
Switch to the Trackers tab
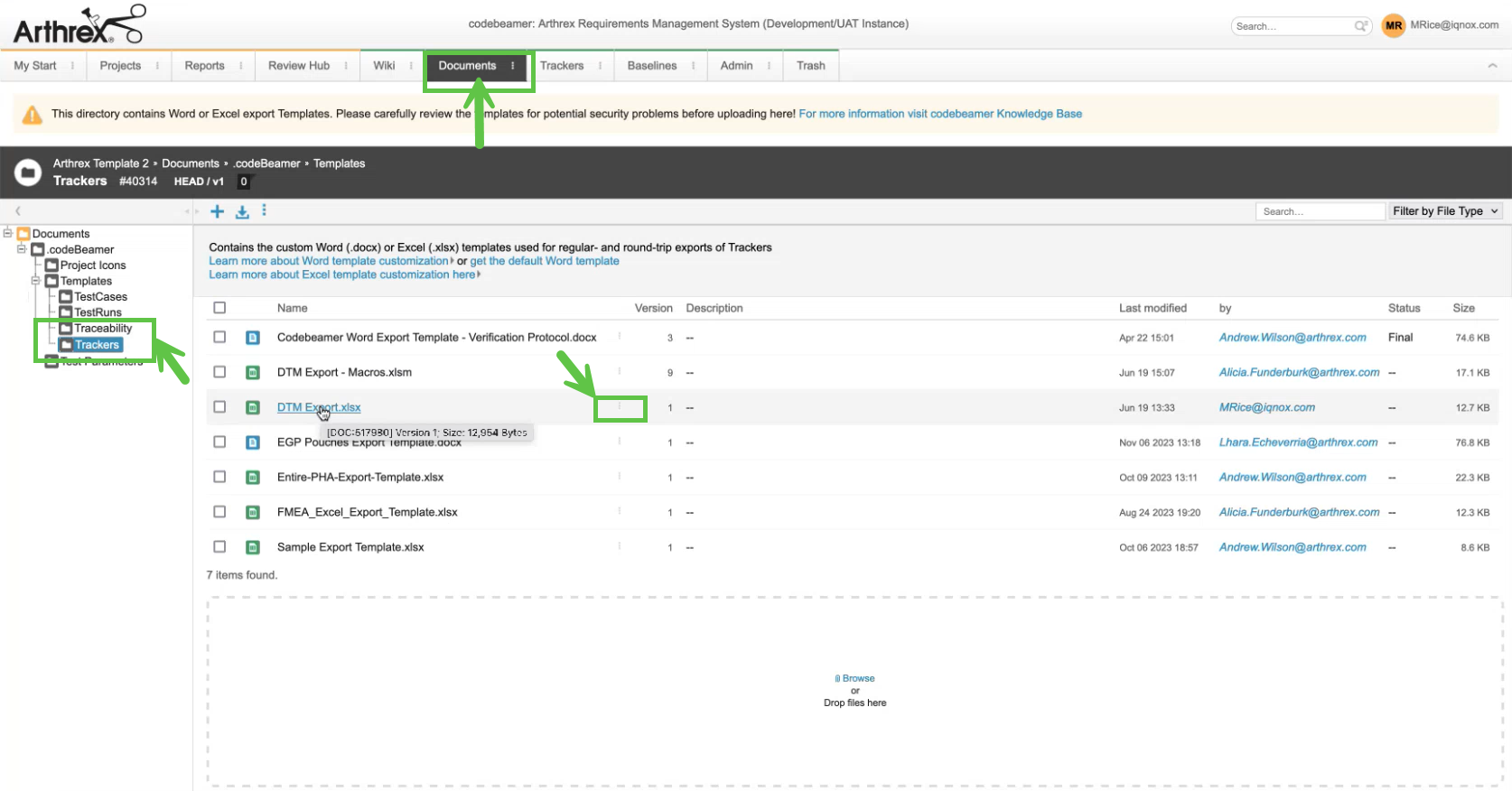[x=562, y=66]
